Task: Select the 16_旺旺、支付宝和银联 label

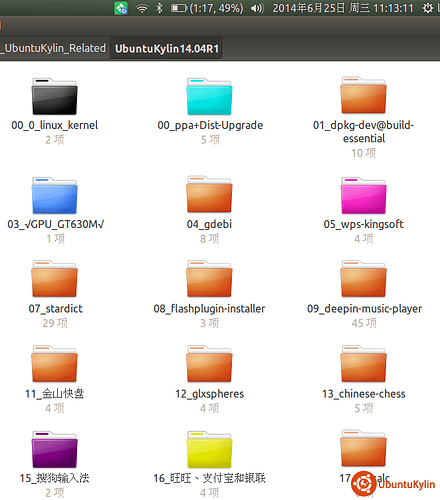Action: pyautogui.click(x=209, y=478)
